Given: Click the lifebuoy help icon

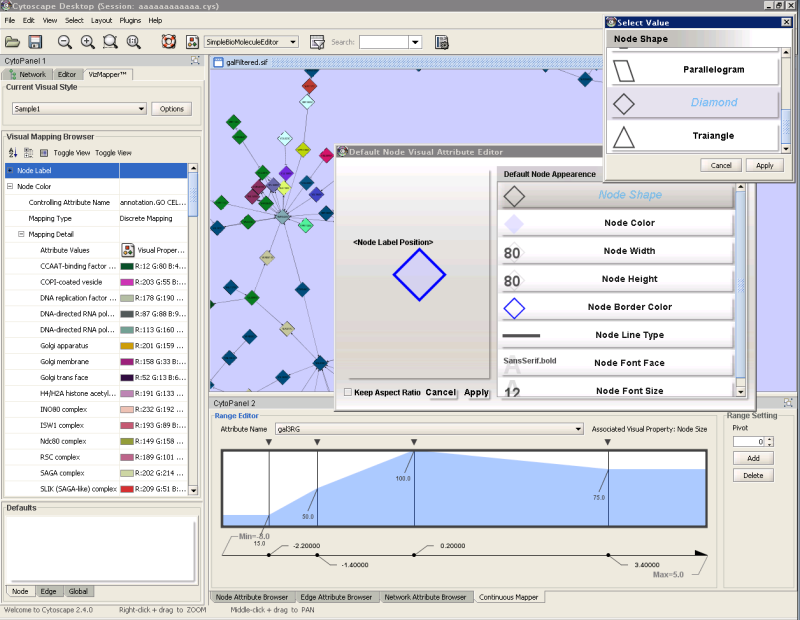Looking at the screenshot, I should [x=168, y=42].
